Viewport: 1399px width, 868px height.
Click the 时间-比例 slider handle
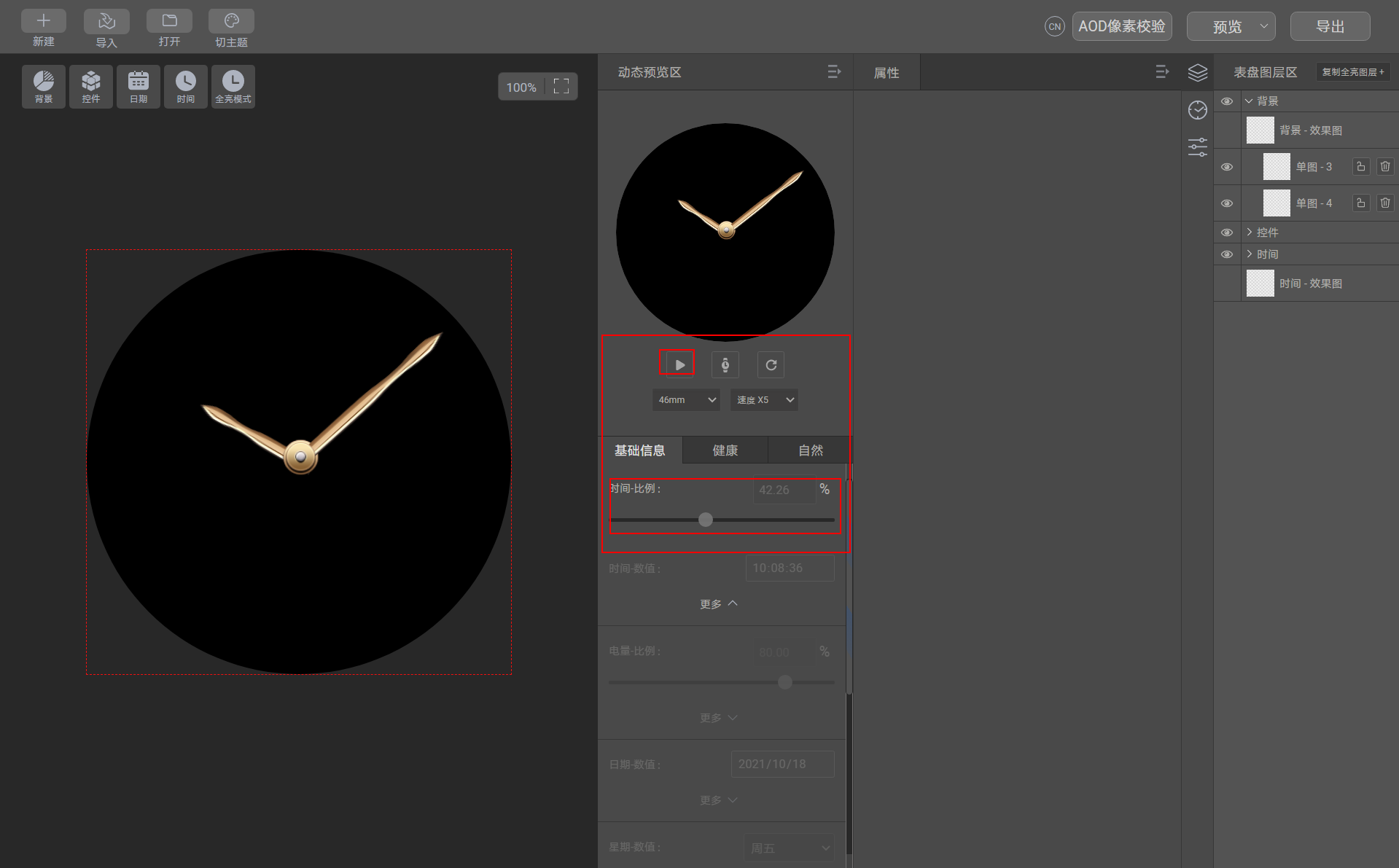pyautogui.click(x=705, y=520)
